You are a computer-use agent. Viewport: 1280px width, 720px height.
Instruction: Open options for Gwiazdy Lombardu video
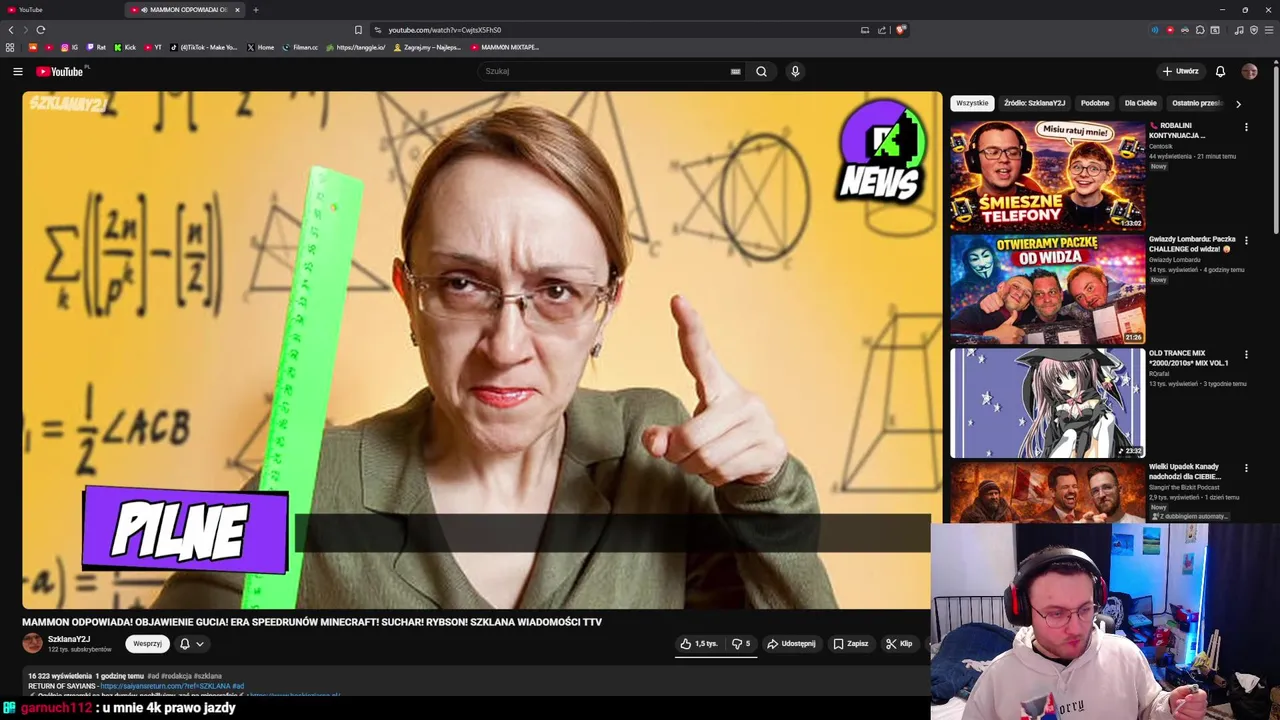1246,241
